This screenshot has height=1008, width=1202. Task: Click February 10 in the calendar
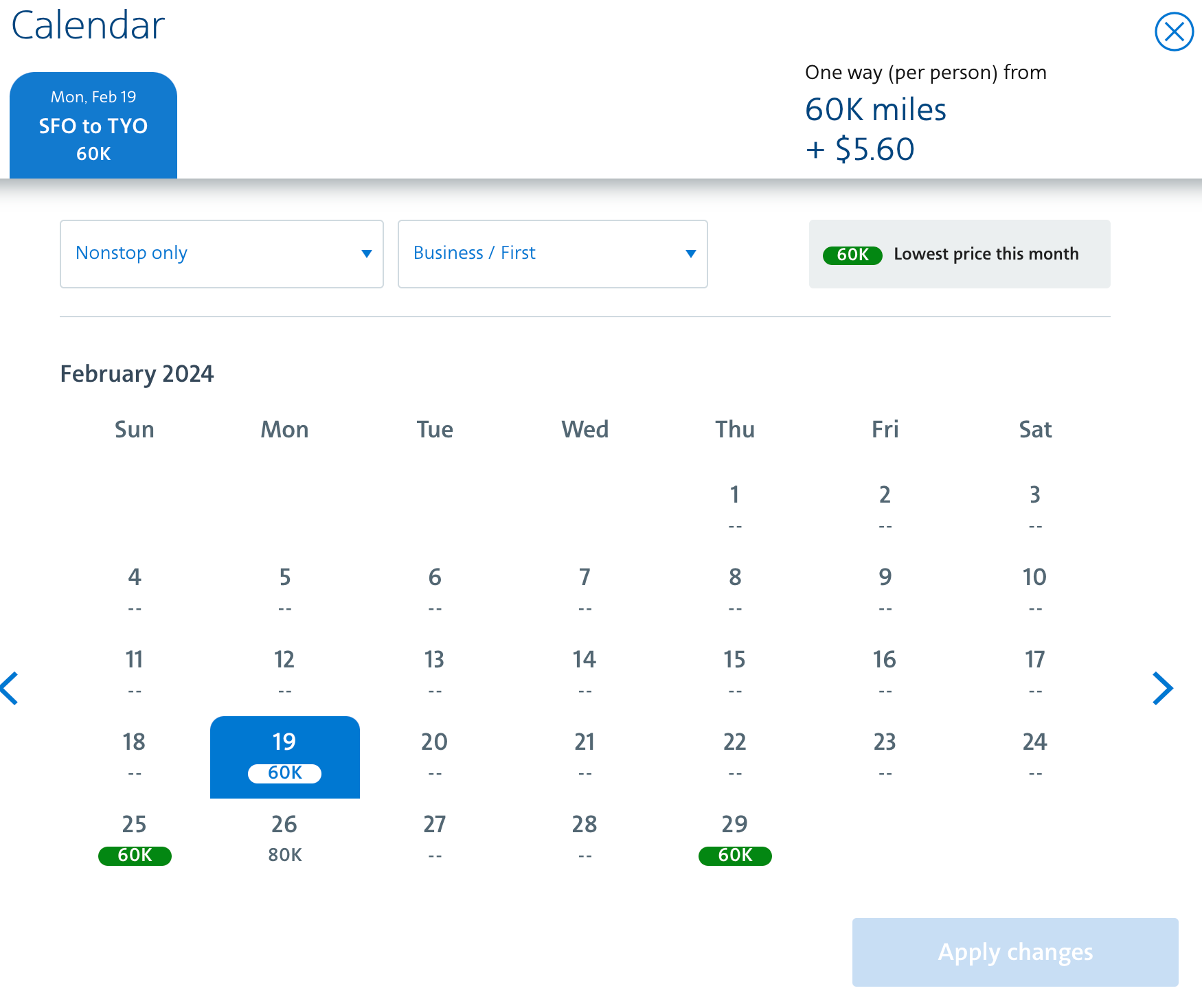[x=1034, y=591]
